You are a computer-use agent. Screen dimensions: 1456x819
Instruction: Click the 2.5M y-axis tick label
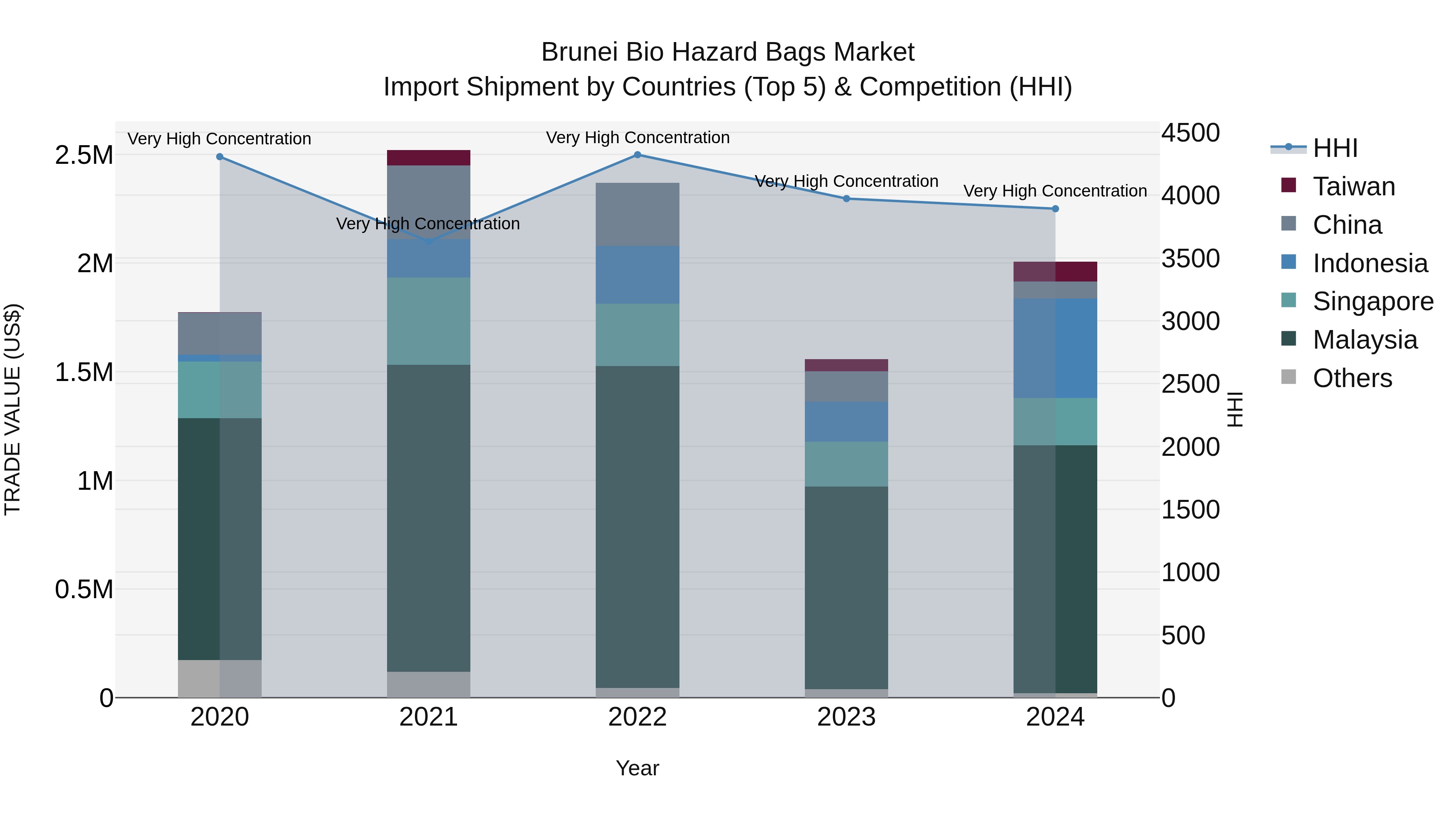pos(84,155)
